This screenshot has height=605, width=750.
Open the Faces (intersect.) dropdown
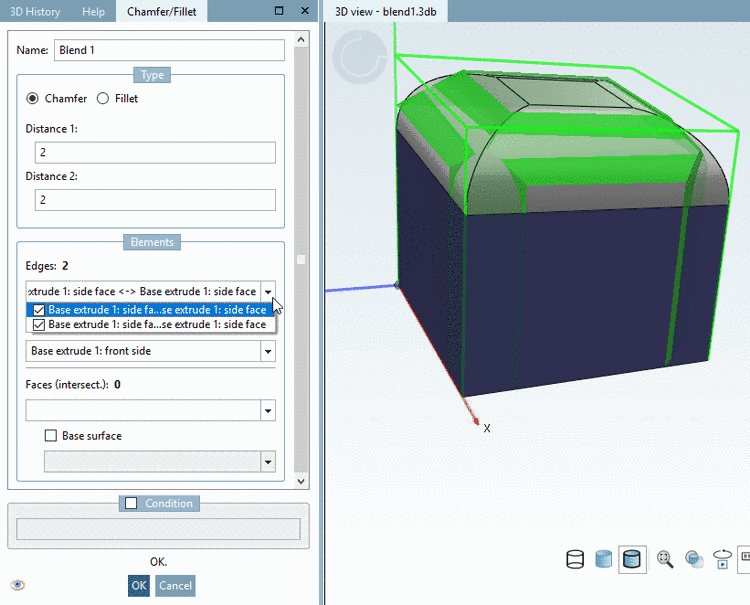point(268,410)
